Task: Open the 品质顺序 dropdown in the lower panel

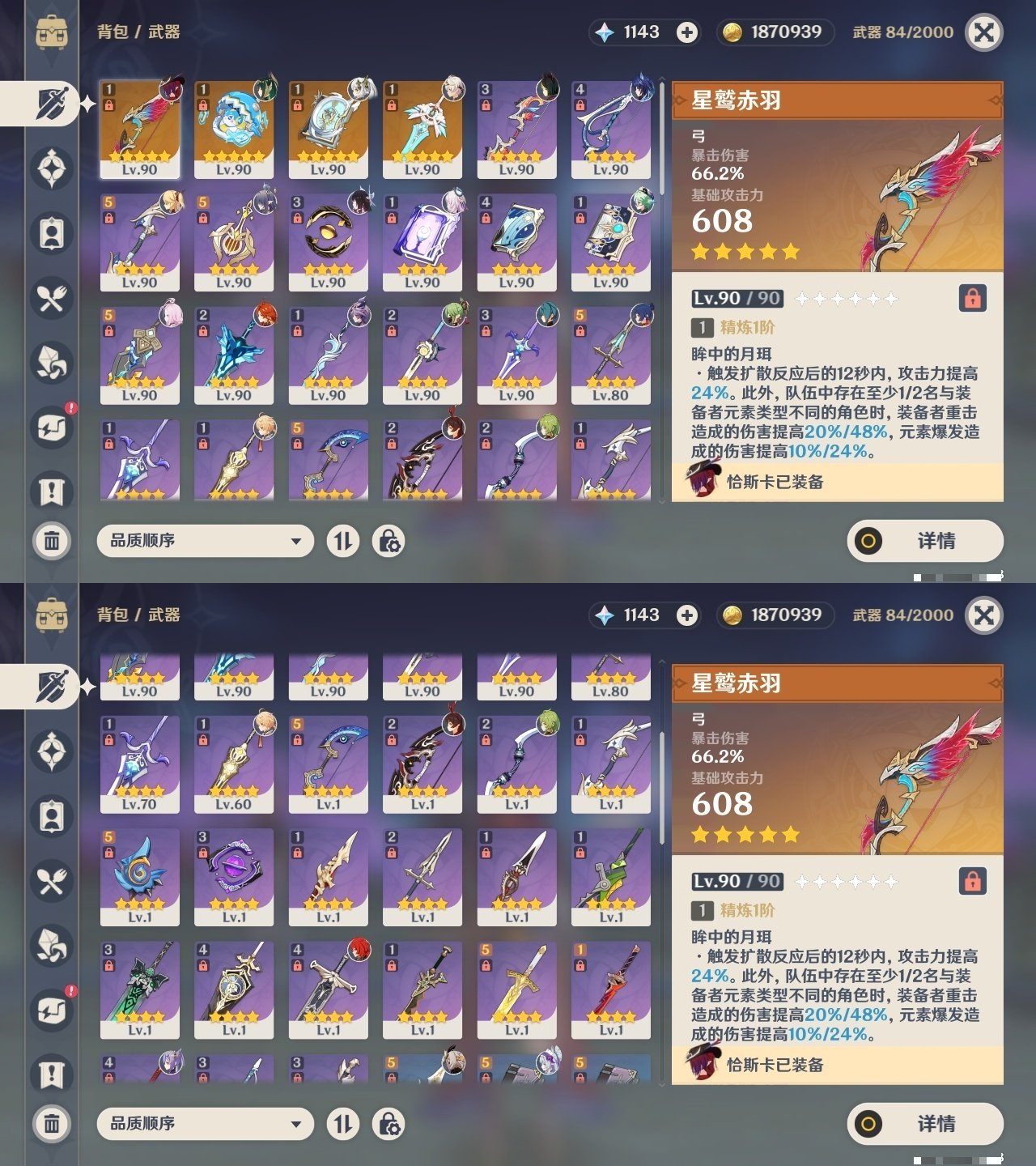Action: 205,1124
